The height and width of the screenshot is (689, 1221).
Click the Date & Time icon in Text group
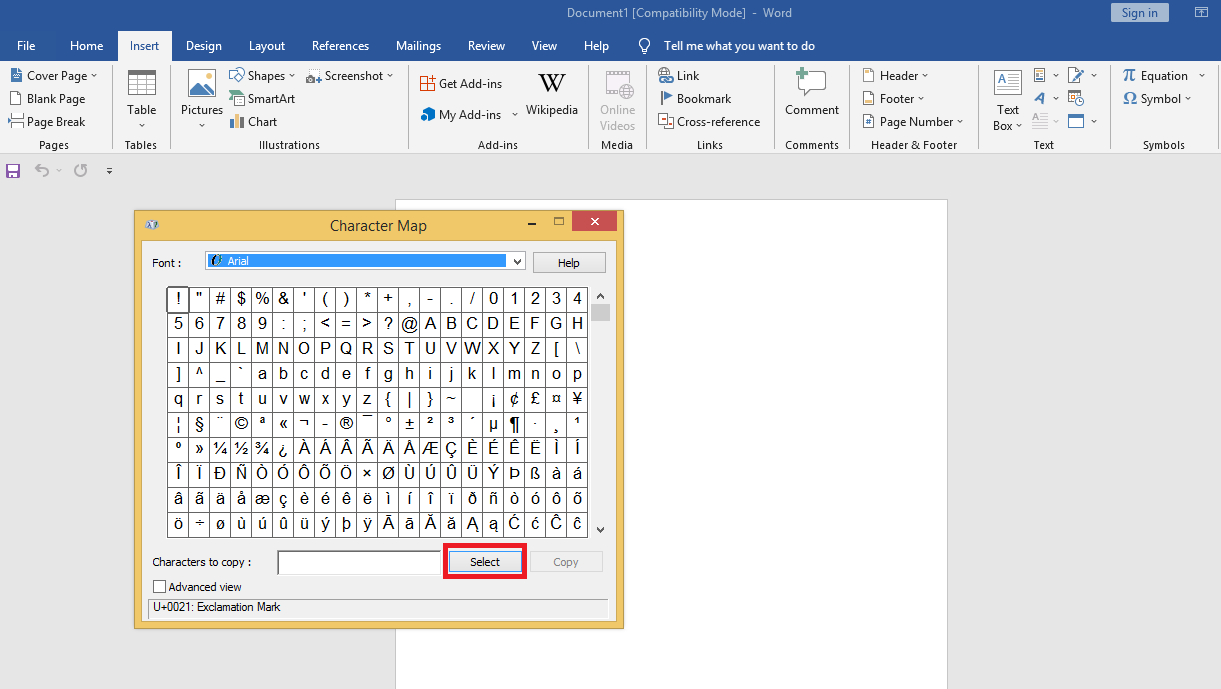[x=1076, y=99]
